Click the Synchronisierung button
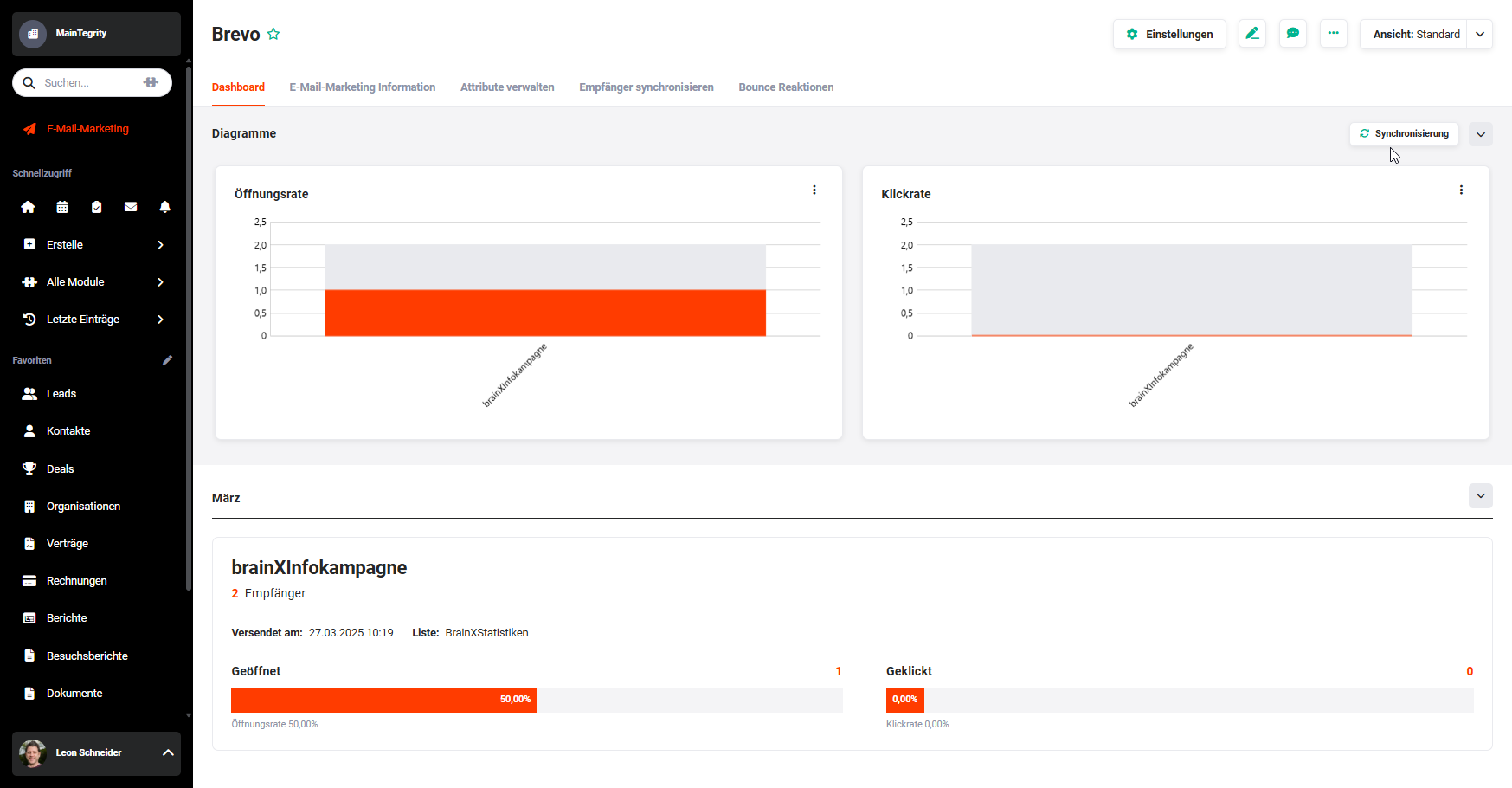This screenshot has width=1512, height=788. (x=1404, y=134)
